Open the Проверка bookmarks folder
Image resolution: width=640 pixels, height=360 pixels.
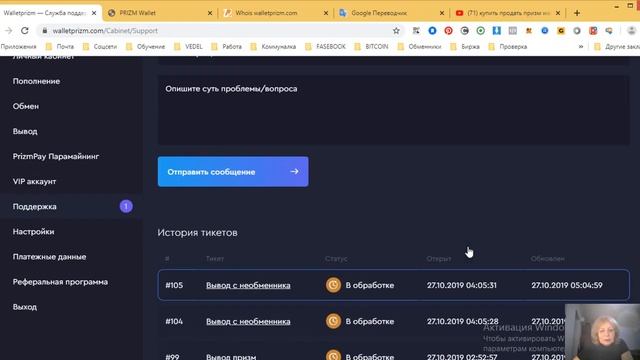[508, 47]
